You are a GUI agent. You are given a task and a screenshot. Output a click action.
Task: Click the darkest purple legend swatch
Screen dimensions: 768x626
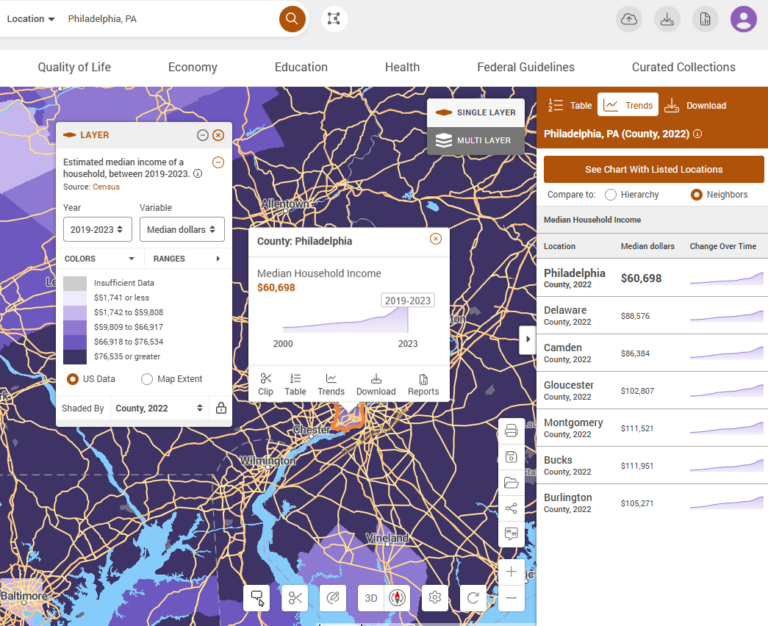click(75, 355)
